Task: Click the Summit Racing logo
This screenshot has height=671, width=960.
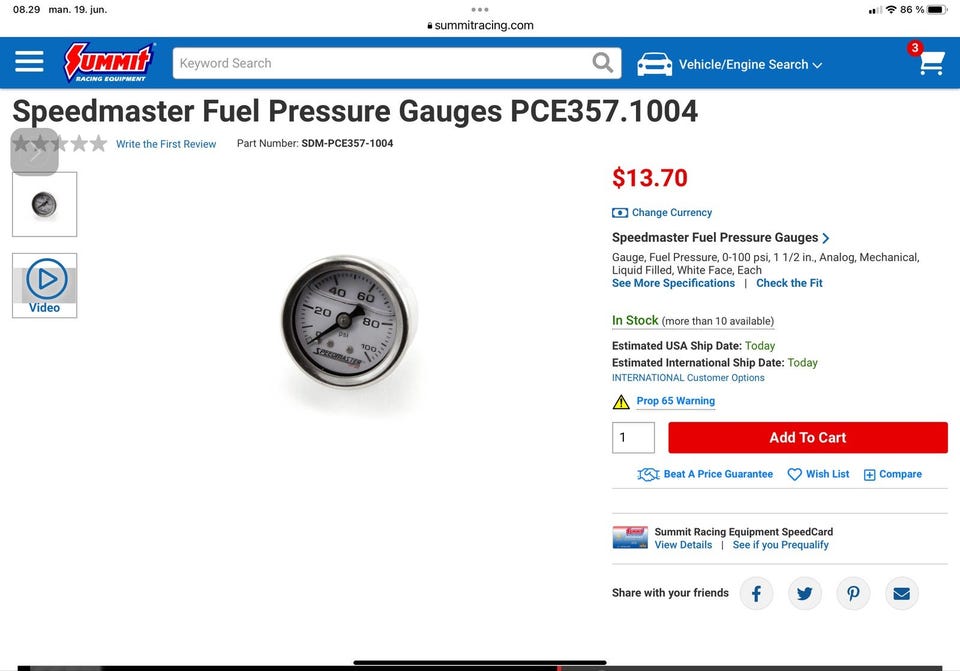Action: (109, 62)
